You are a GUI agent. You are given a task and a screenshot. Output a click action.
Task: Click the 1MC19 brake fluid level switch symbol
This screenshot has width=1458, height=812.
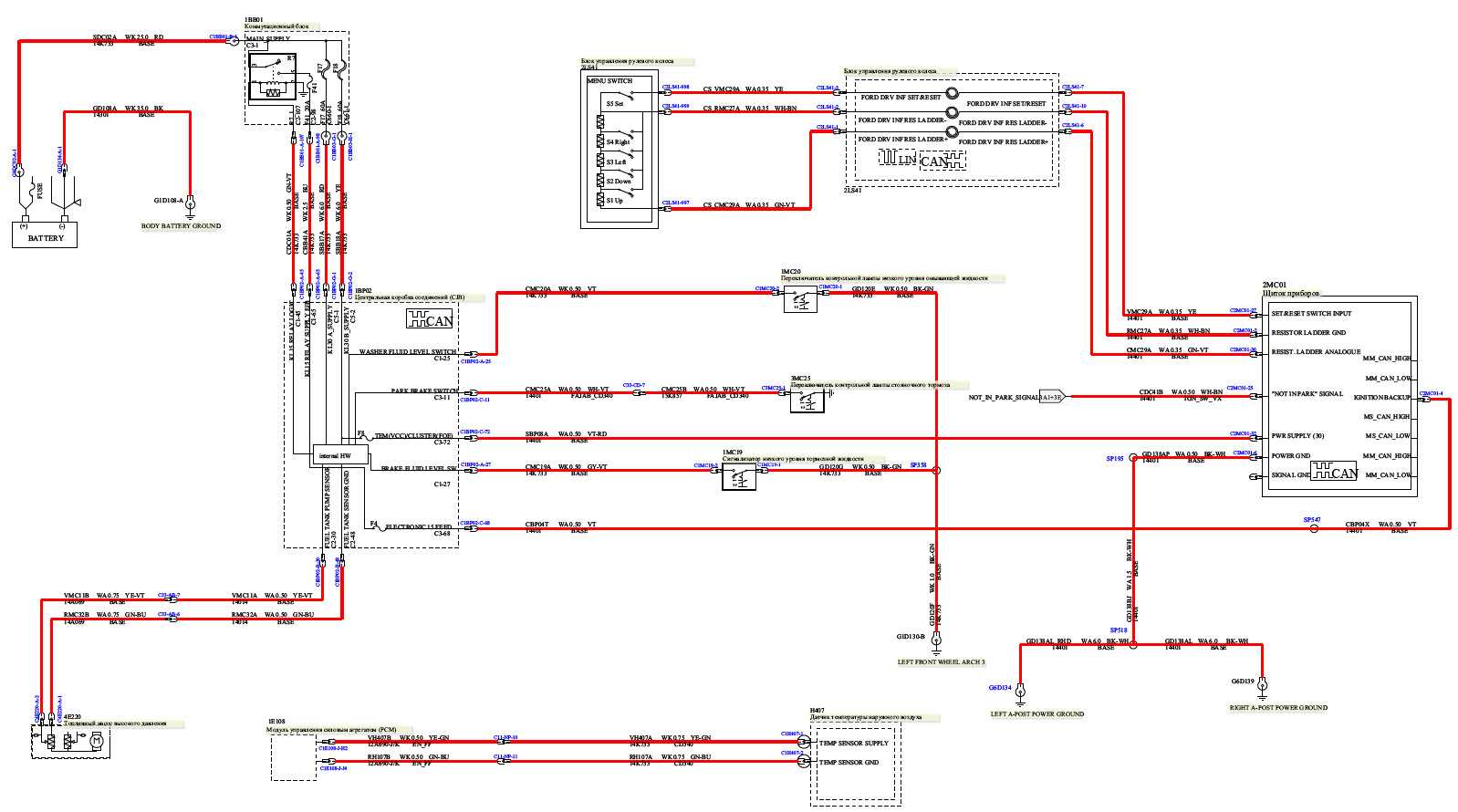[739, 477]
